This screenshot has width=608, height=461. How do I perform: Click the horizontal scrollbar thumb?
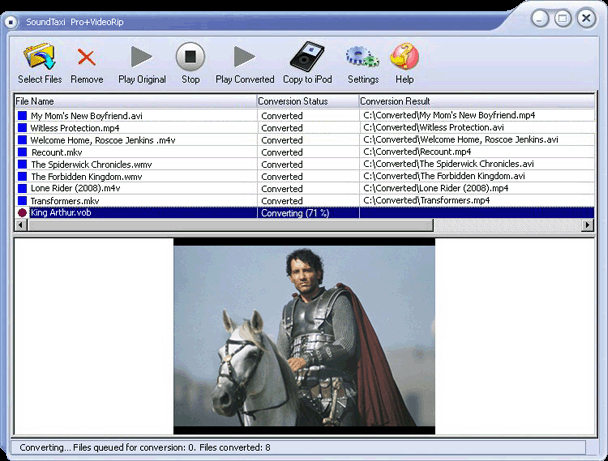click(x=230, y=225)
